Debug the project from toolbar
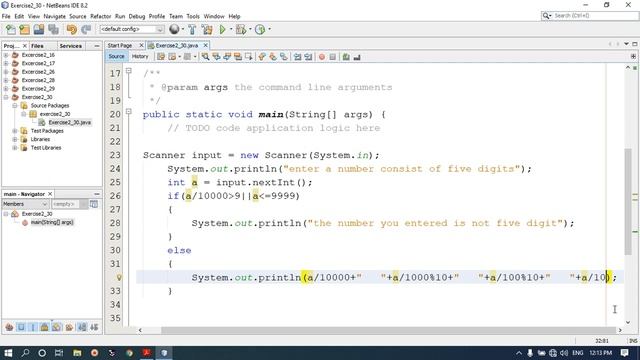The height and width of the screenshot is (360, 640). (241, 29)
